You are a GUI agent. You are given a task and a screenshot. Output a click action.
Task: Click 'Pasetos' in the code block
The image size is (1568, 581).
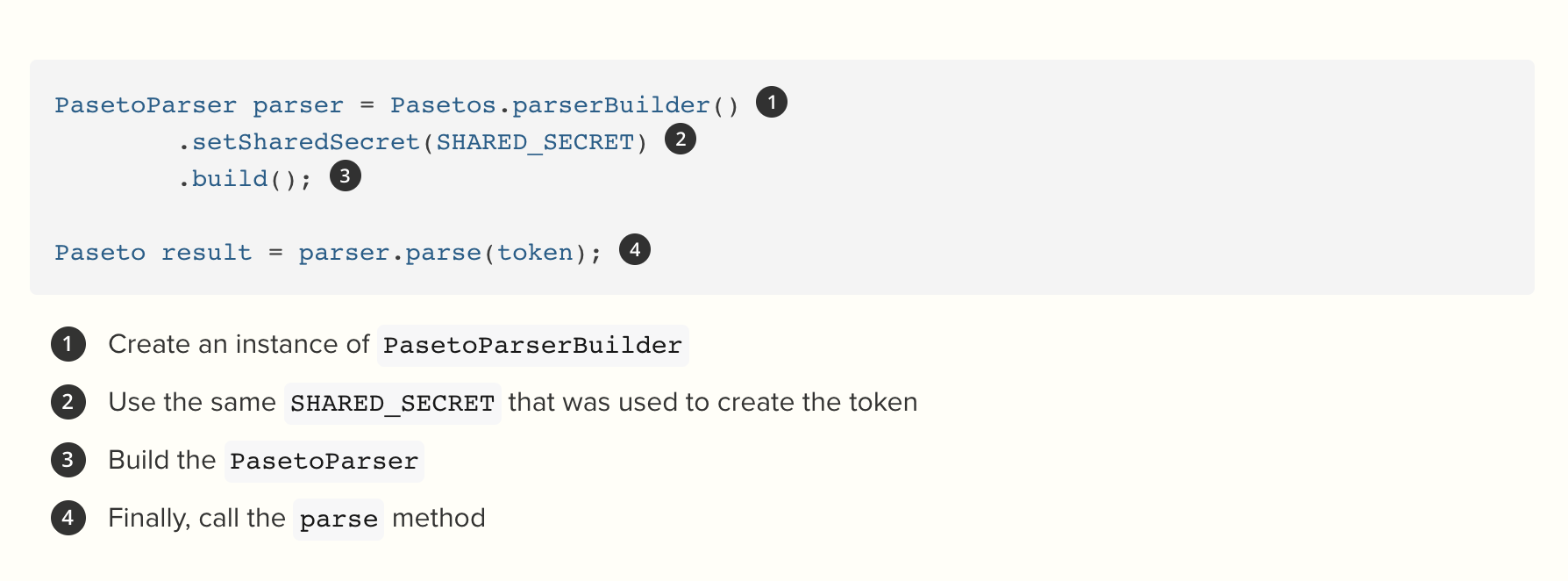[443, 105]
